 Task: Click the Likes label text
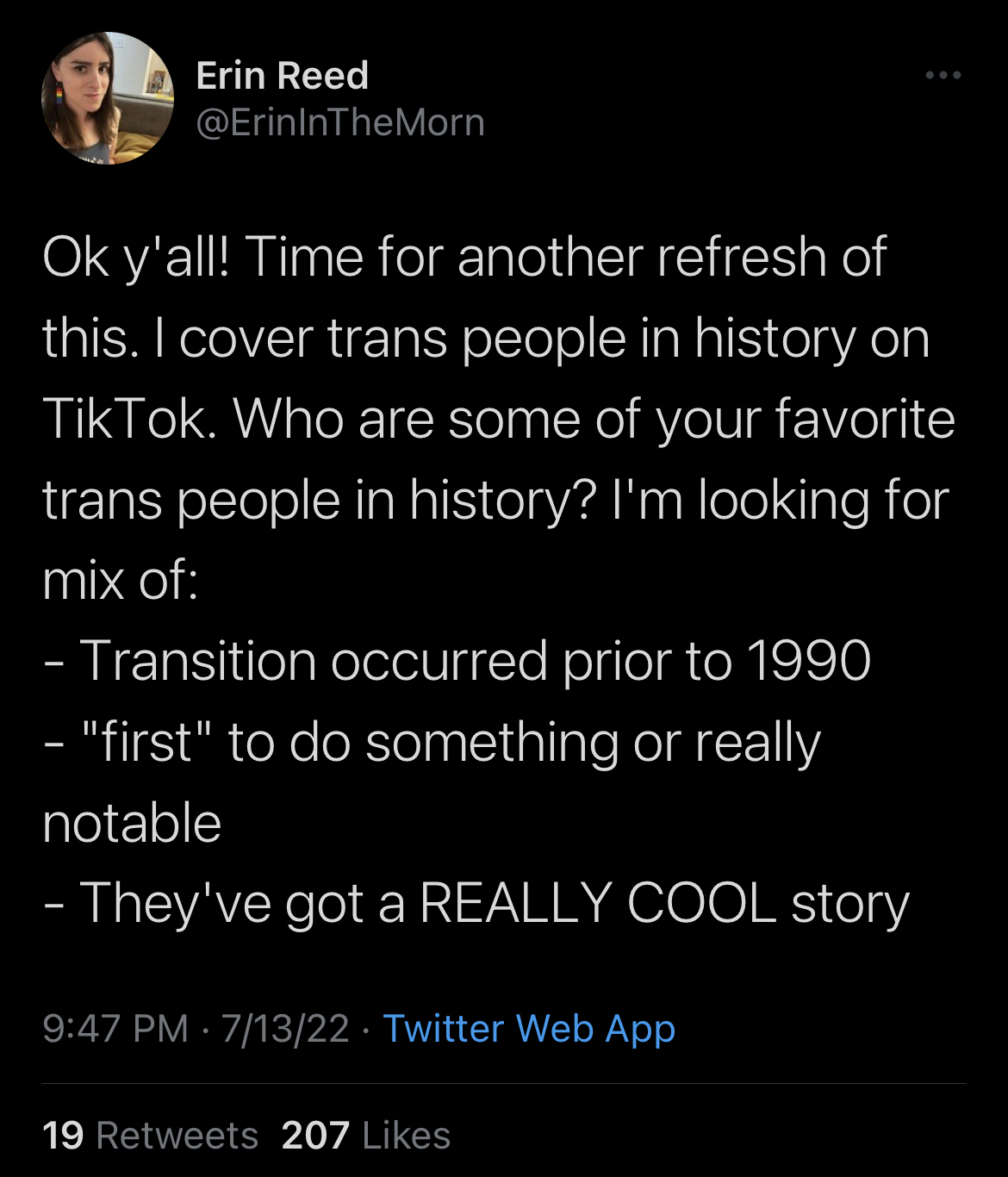click(x=406, y=1136)
